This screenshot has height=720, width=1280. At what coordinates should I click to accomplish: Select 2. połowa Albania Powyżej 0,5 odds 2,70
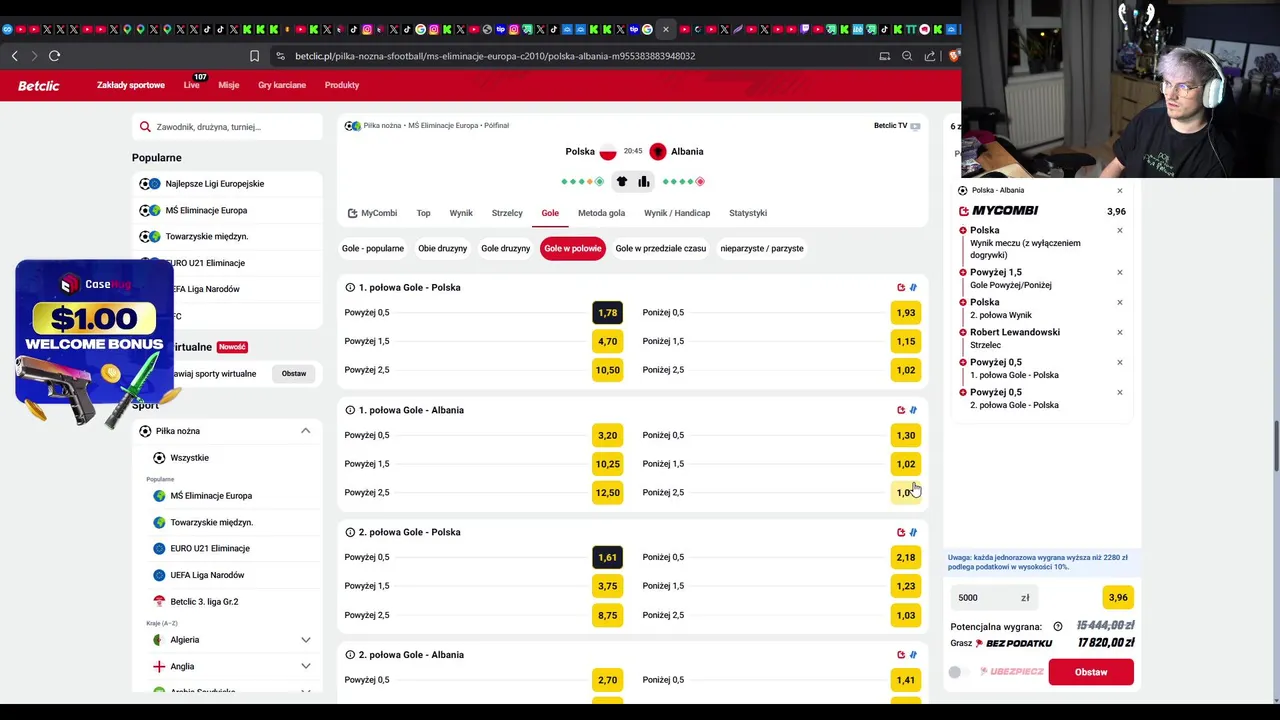click(x=607, y=680)
